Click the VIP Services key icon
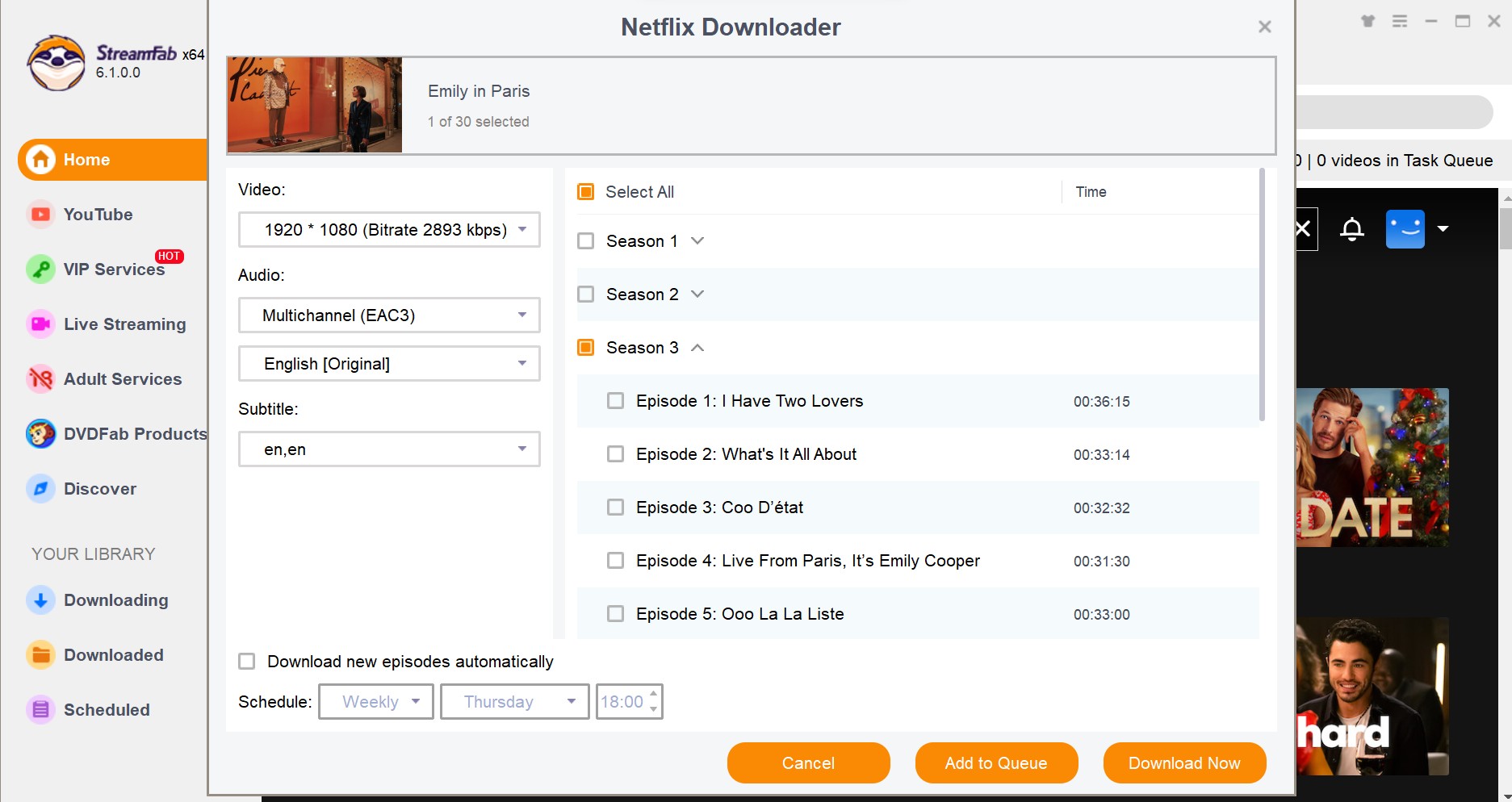The height and width of the screenshot is (802, 1512). tap(40, 269)
